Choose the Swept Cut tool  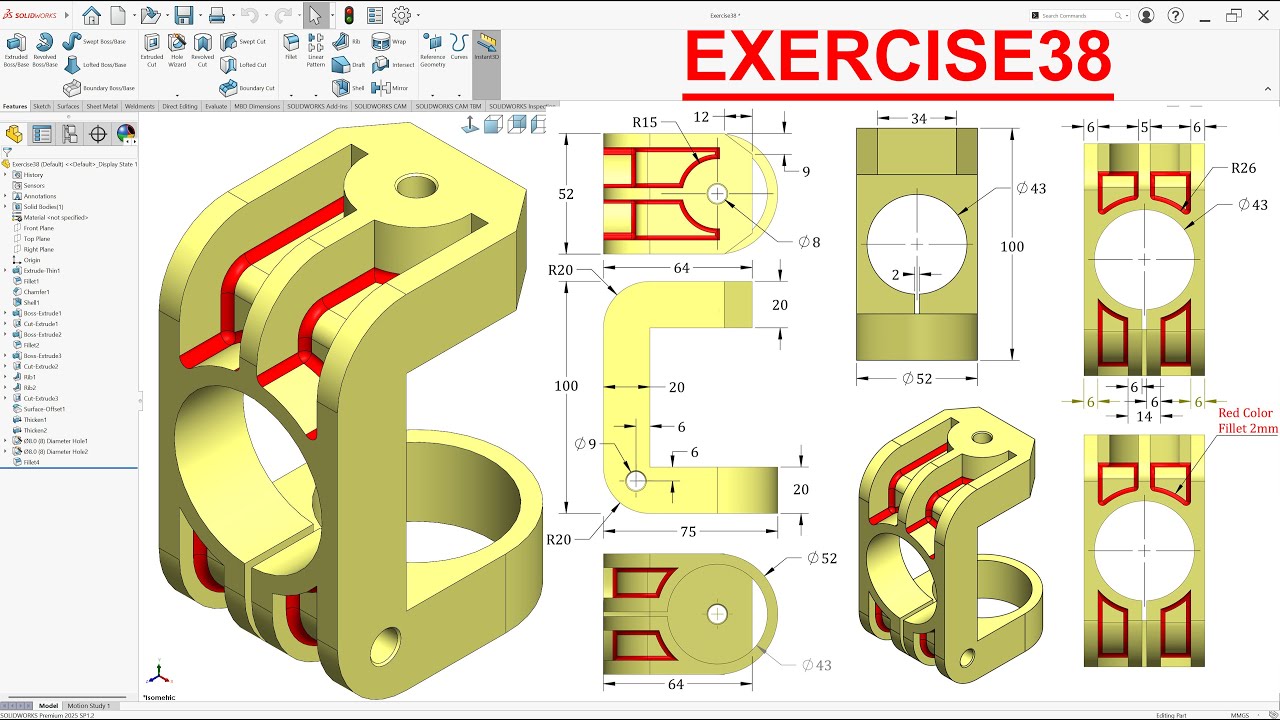pyautogui.click(x=243, y=42)
